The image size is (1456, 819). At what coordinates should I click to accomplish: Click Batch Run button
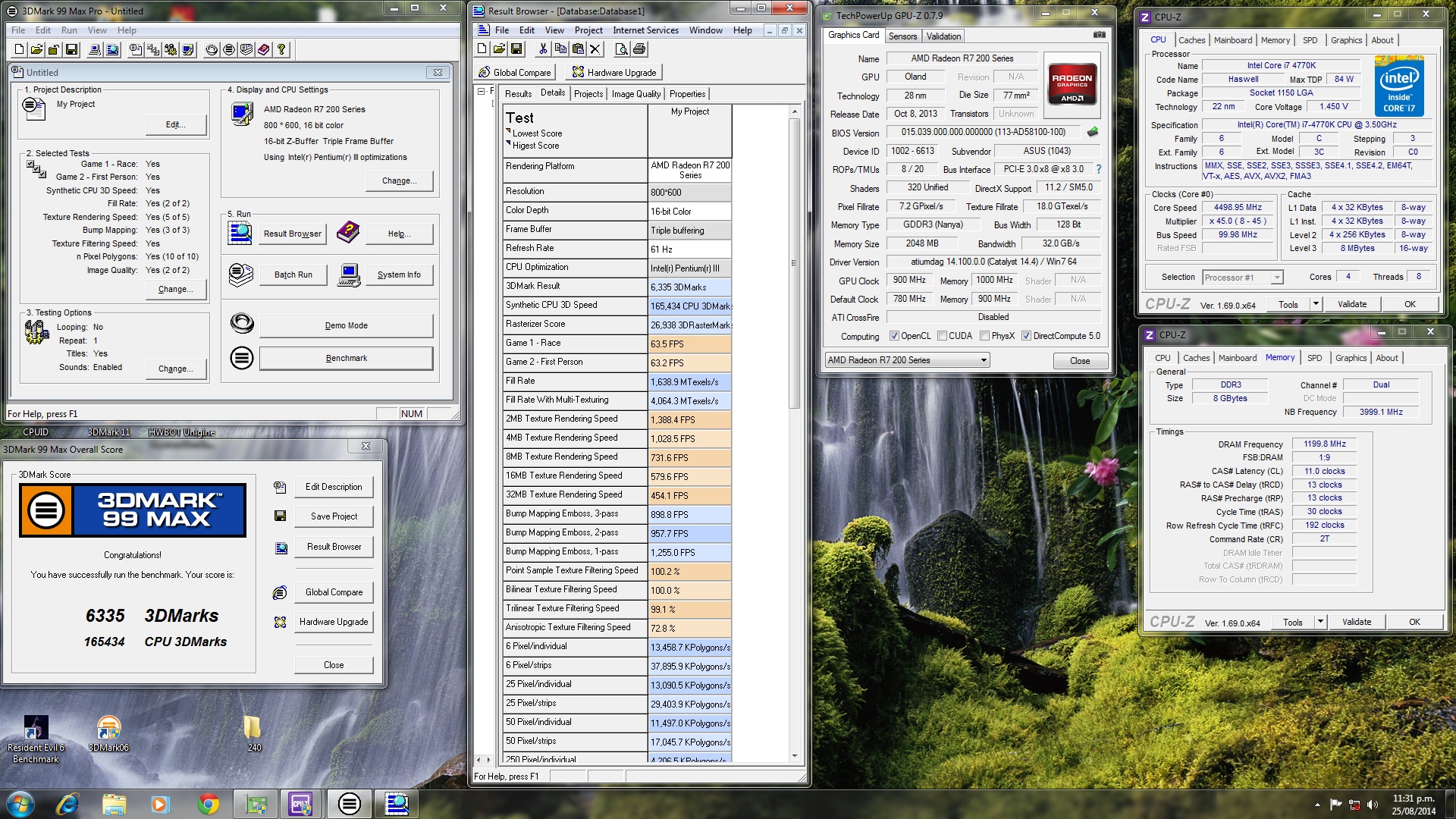click(293, 275)
